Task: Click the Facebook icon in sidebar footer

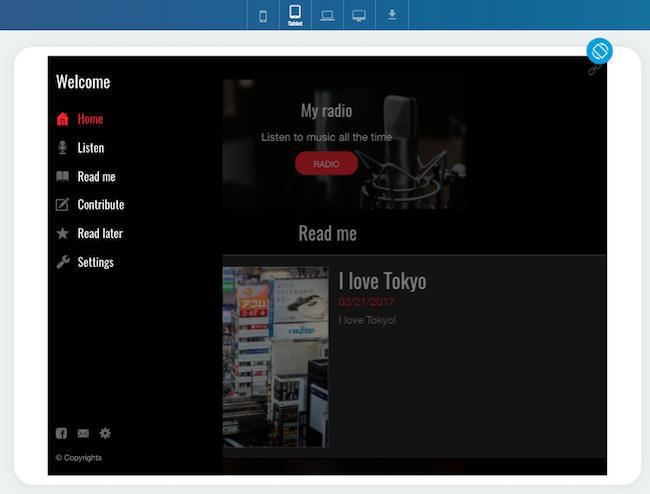Action: (x=61, y=433)
